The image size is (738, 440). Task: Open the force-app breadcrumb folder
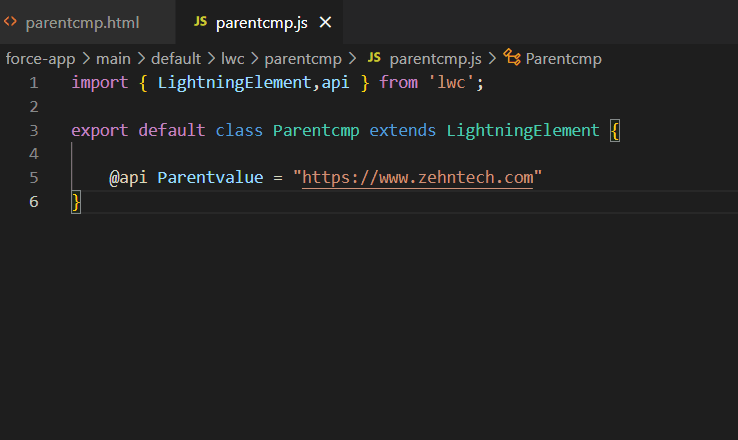pyautogui.click(x=38, y=58)
